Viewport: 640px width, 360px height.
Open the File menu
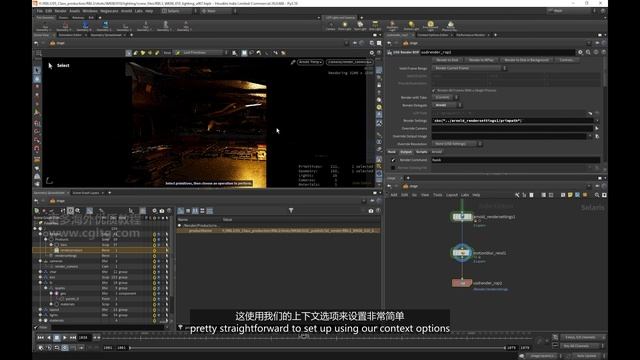[40, 11]
